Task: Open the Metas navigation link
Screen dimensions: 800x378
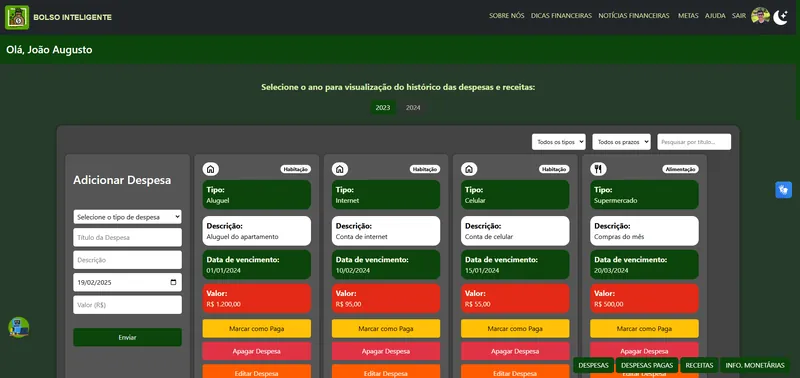Action: [688, 16]
